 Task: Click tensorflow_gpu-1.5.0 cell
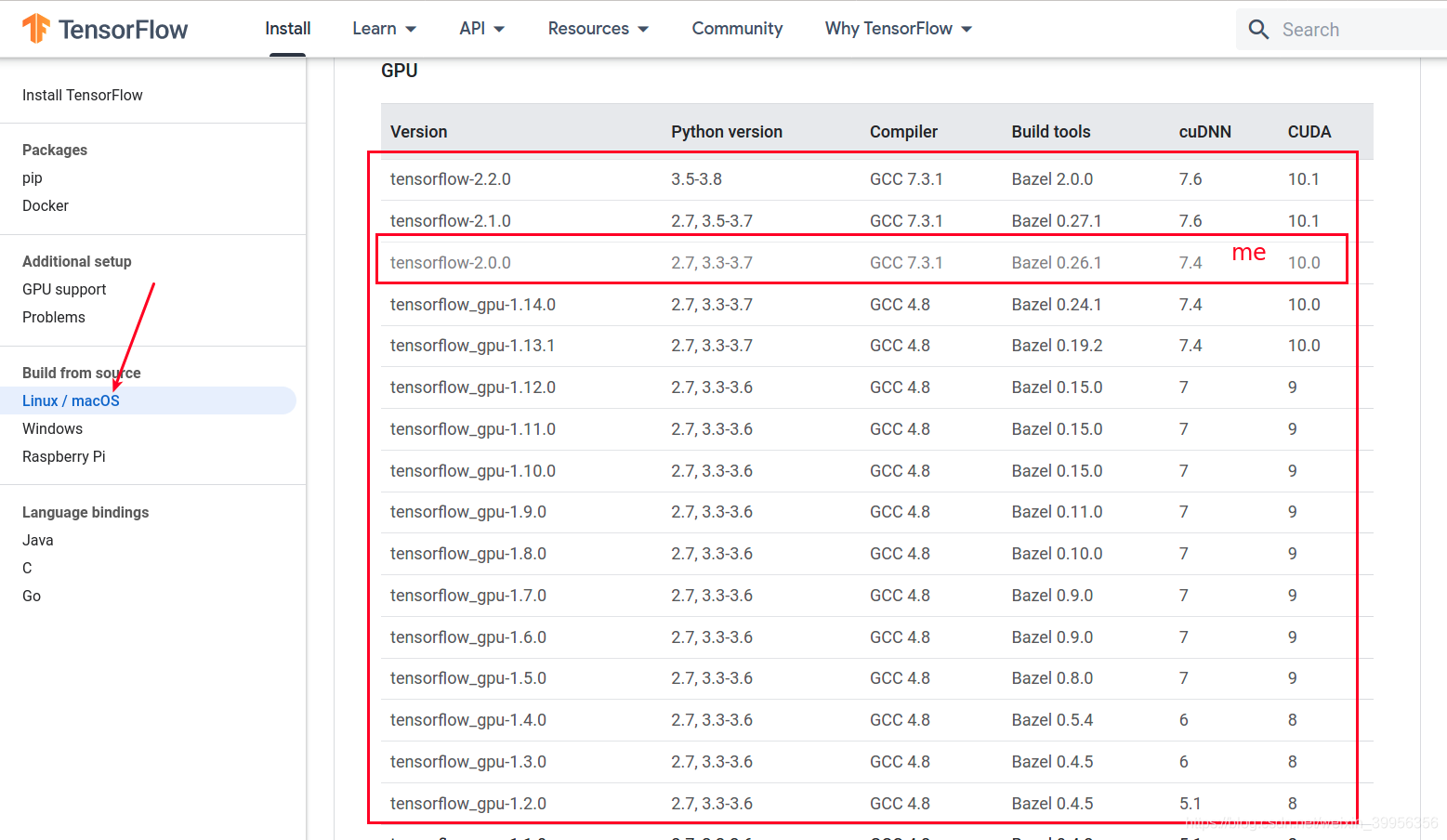pos(468,678)
